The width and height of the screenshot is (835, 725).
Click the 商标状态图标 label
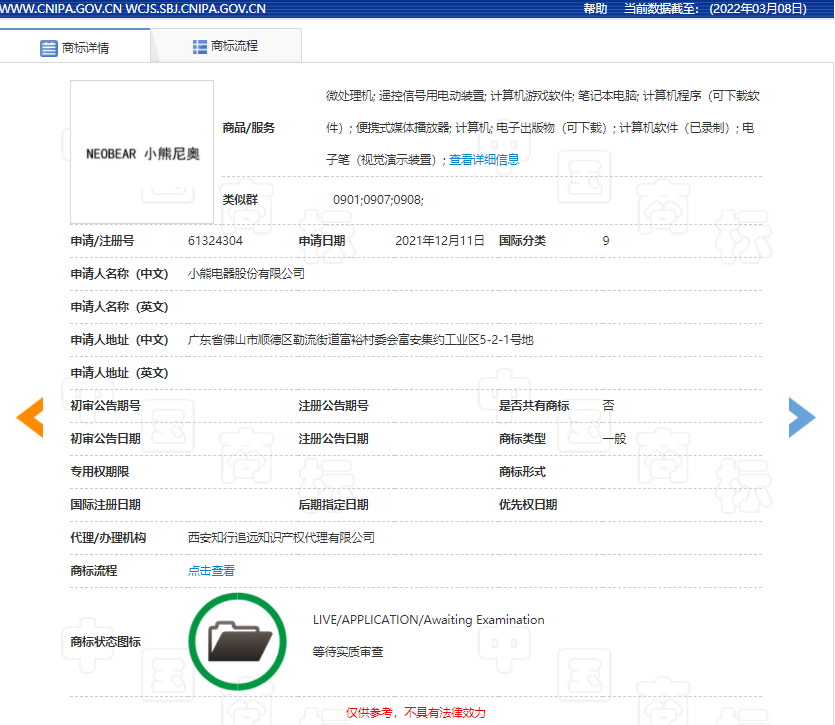click(x=105, y=642)
